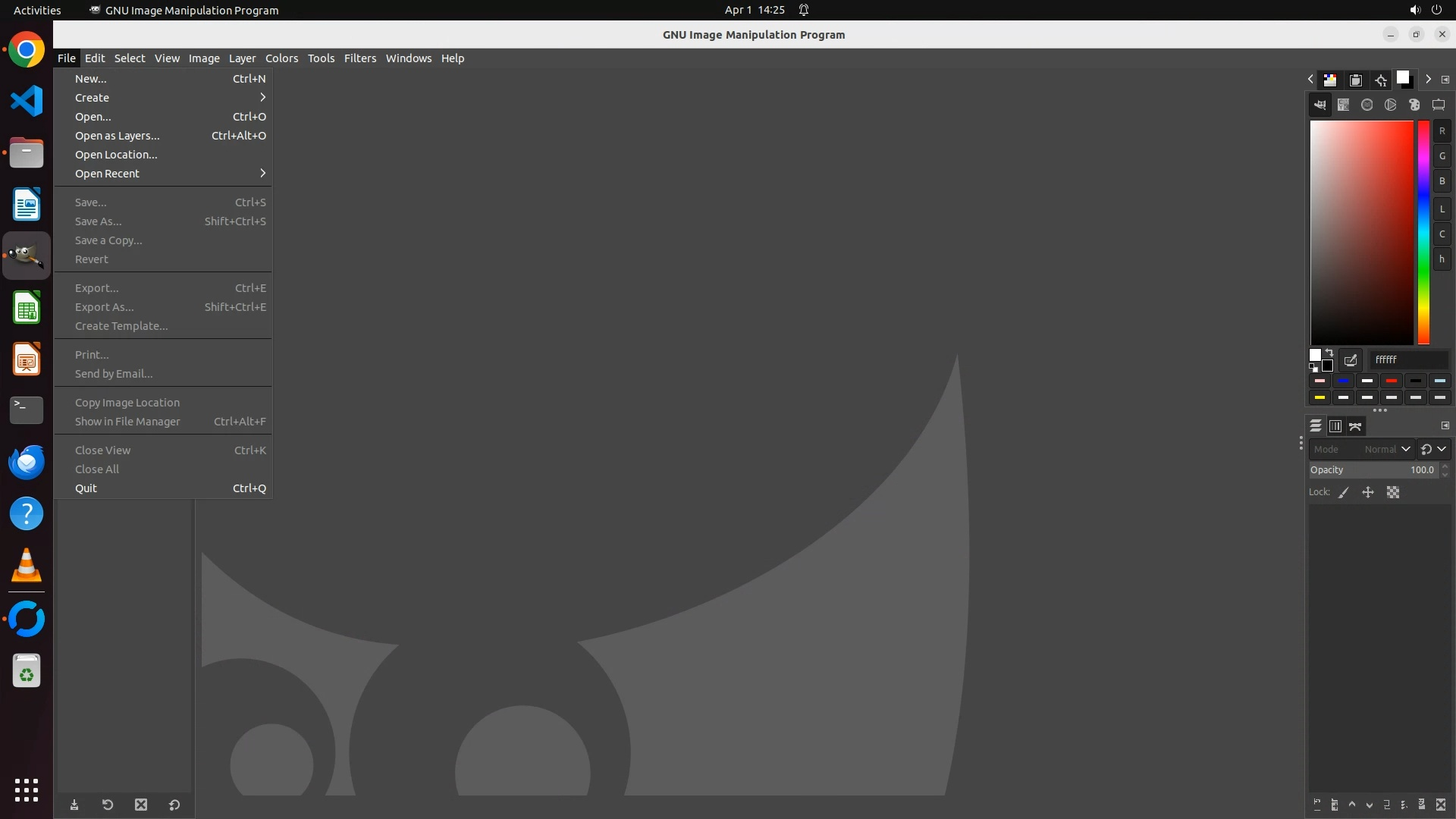Viewport: 1456px width, 819px height.
Task: Toggle lock position and size icon
Action: click(x=1368, y=493)
